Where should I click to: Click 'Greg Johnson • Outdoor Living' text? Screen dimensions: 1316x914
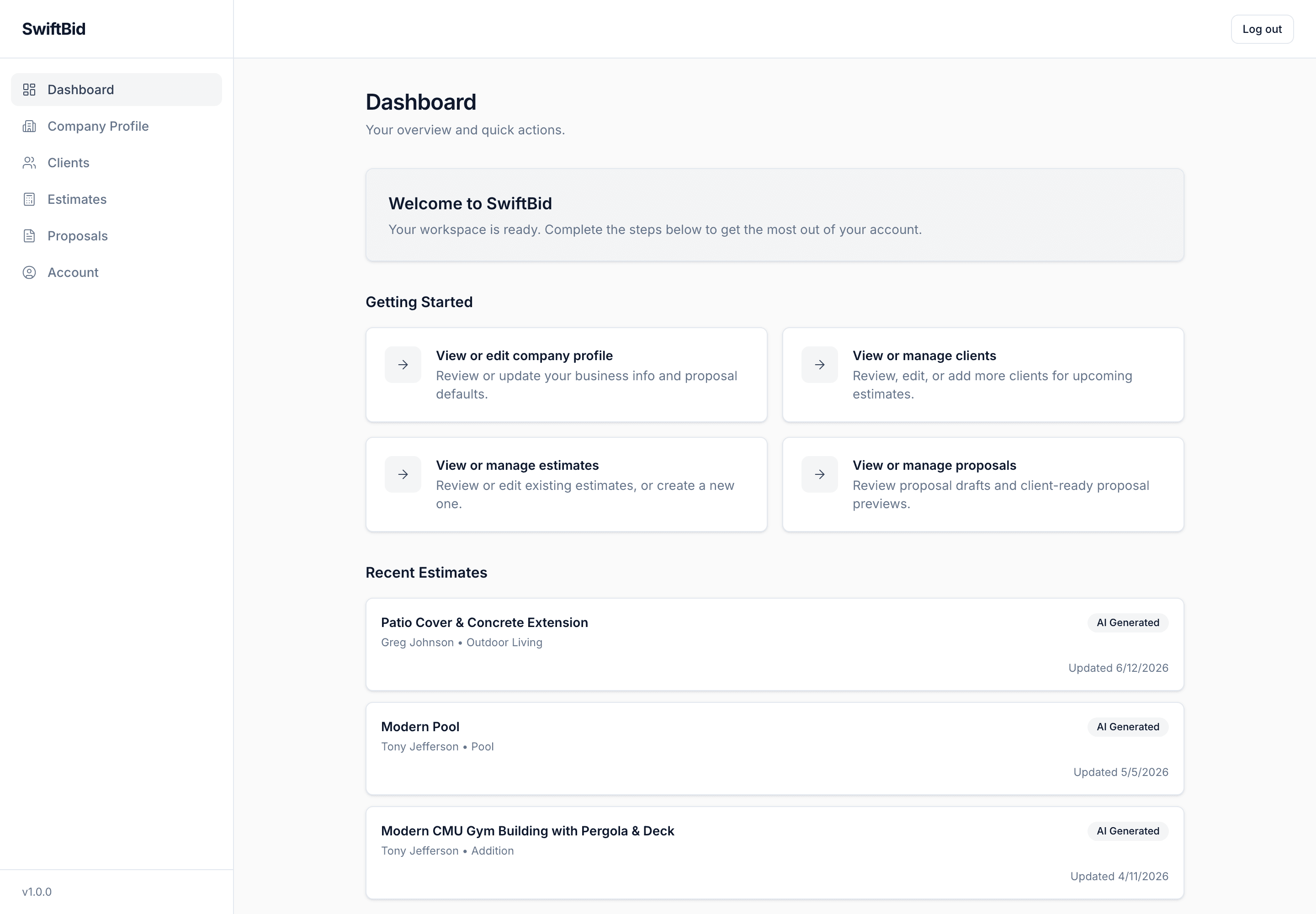pyautogui.click(x=462, y=643)
